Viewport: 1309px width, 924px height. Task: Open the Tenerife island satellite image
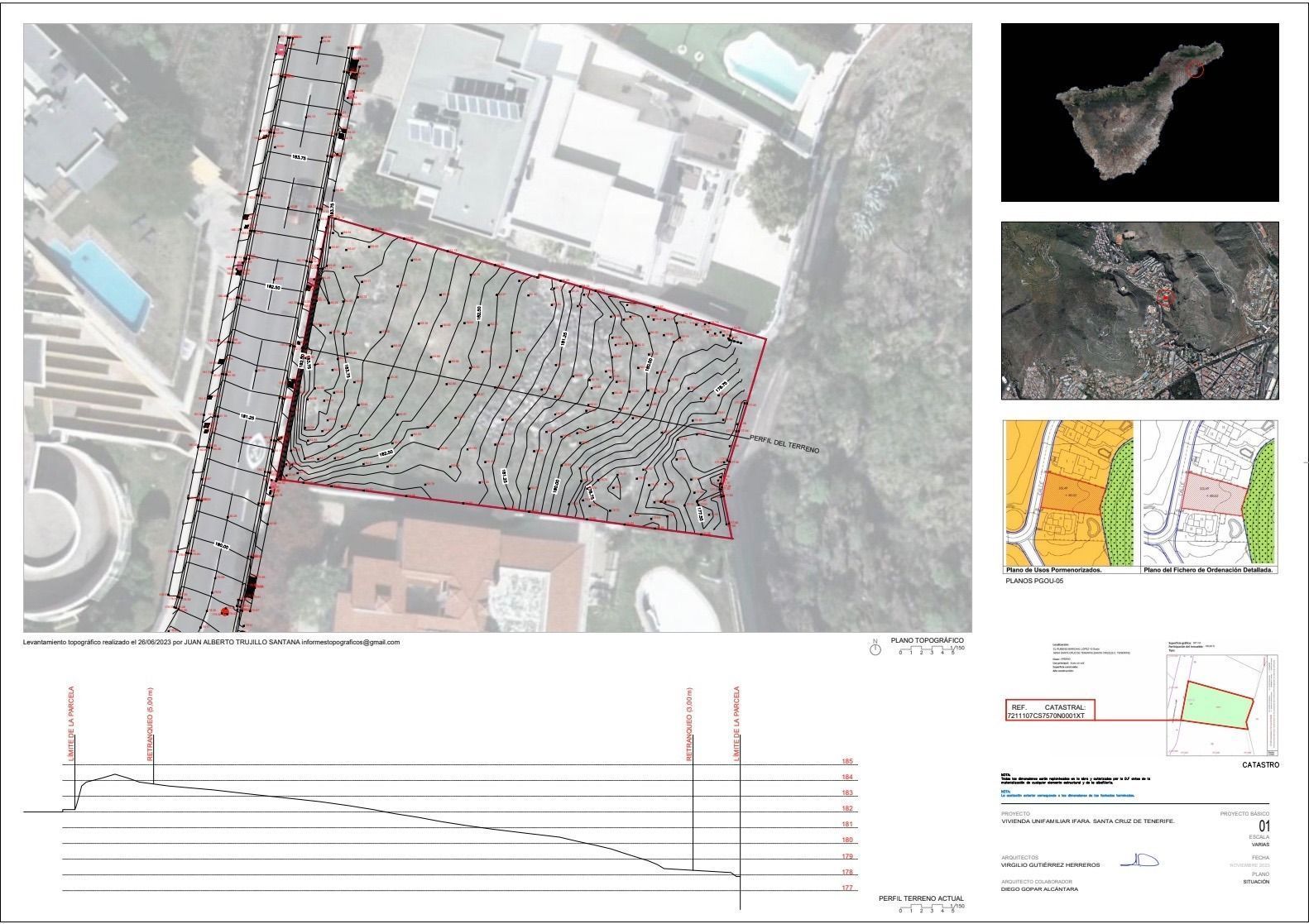coord(1139,113)
